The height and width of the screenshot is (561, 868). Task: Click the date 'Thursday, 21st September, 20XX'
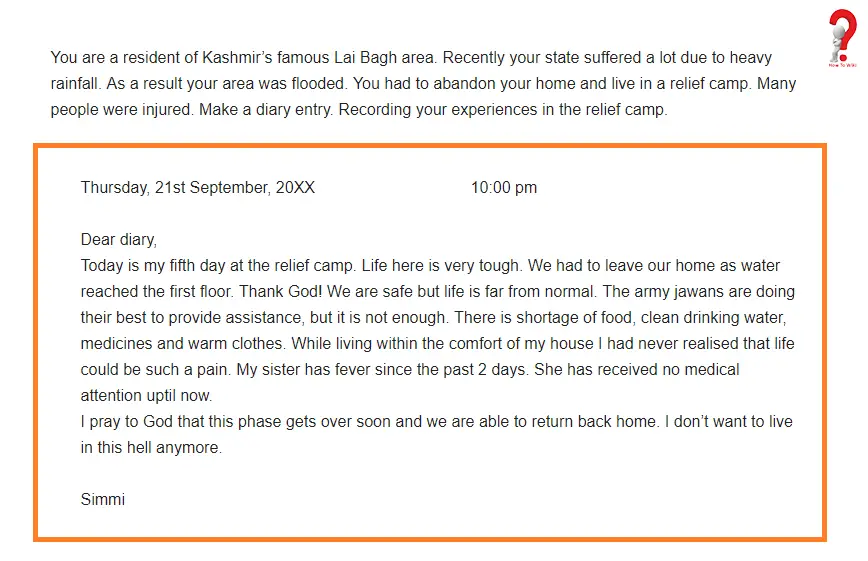coord(198,188)
